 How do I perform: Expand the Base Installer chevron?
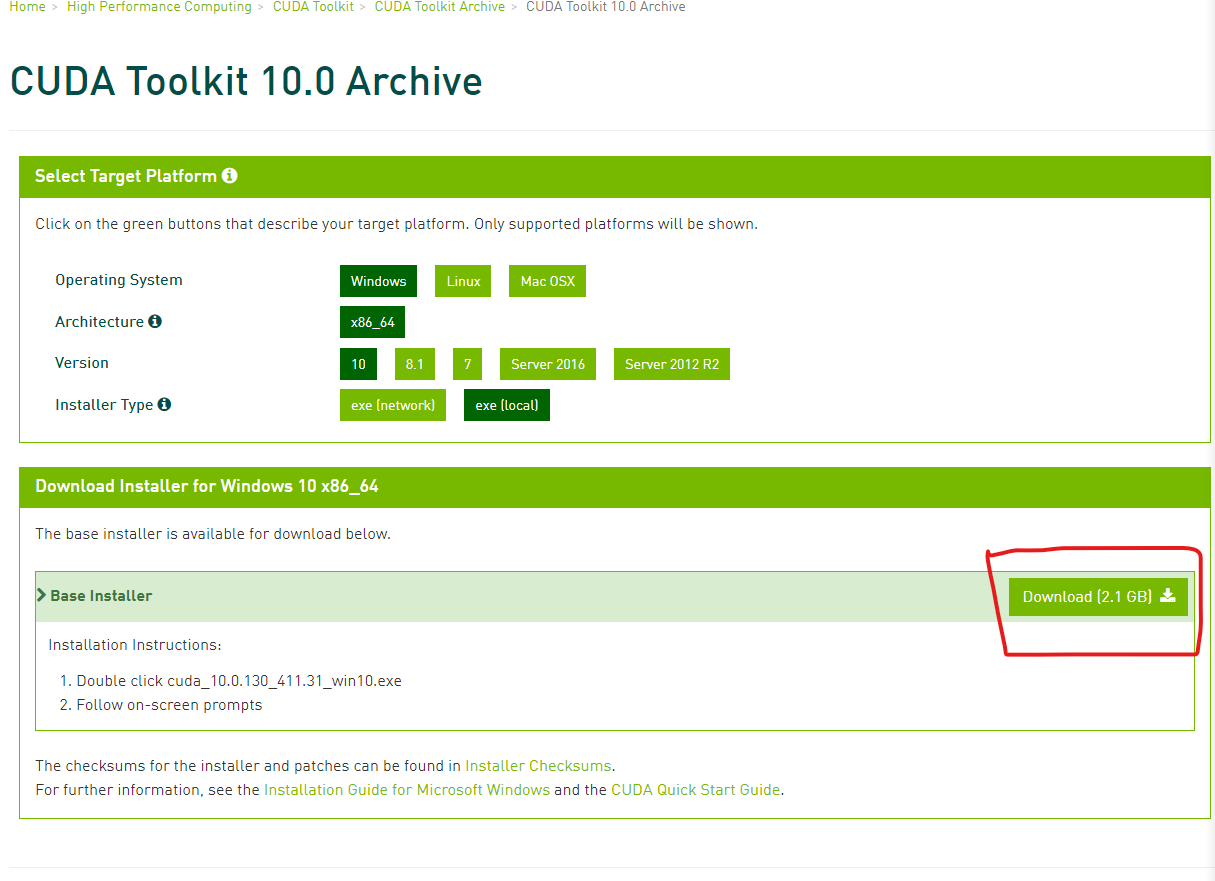click(x=42, y=595)
